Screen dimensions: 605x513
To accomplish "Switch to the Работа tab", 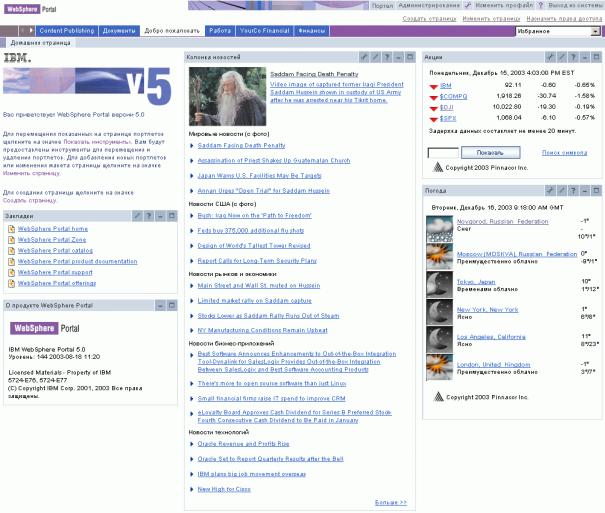I will (x=220, y=30).
